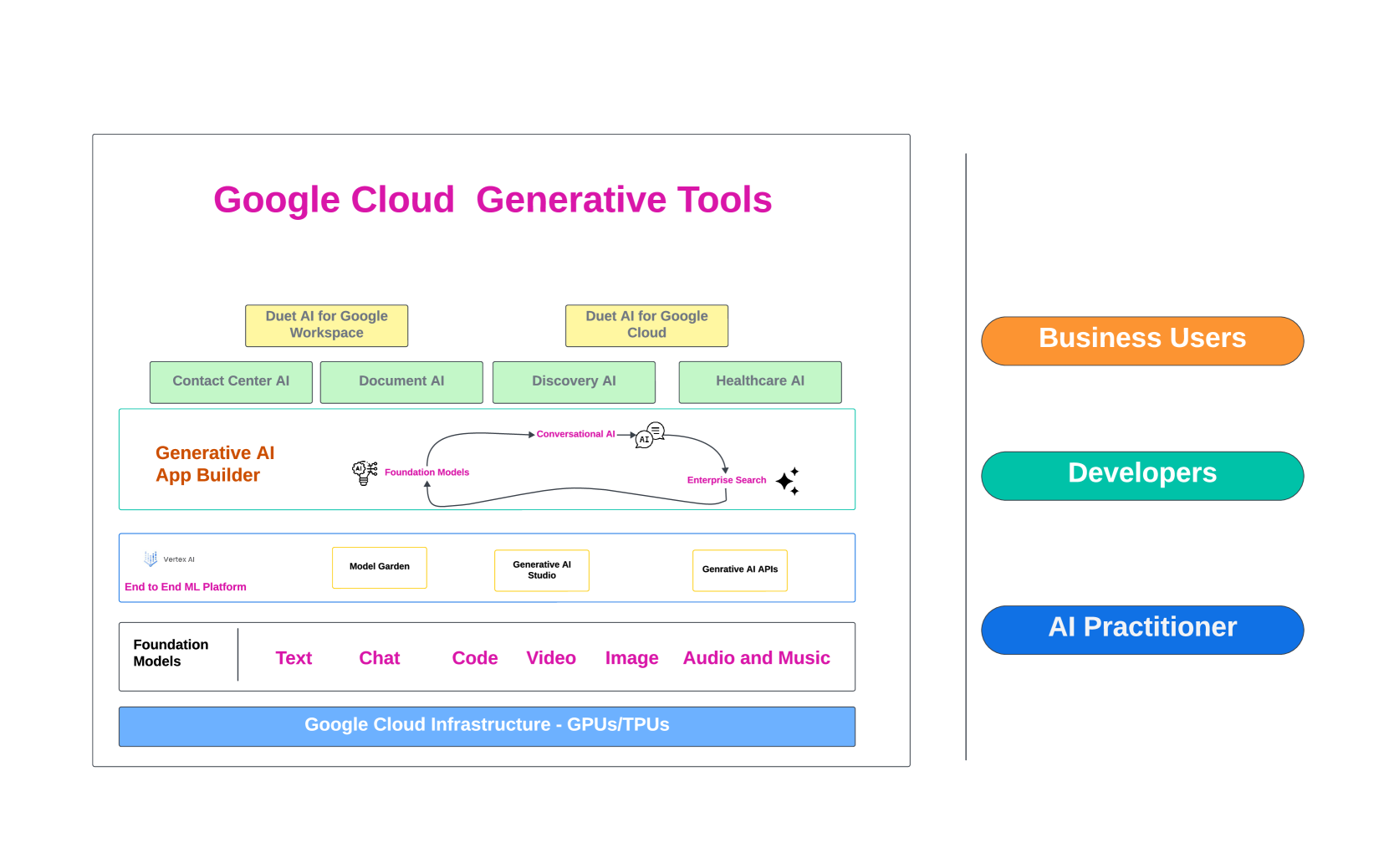The width and height of the screenshot is (1389, 868).
Task: Select the Document AI box
Action: (x=401, y=382)
